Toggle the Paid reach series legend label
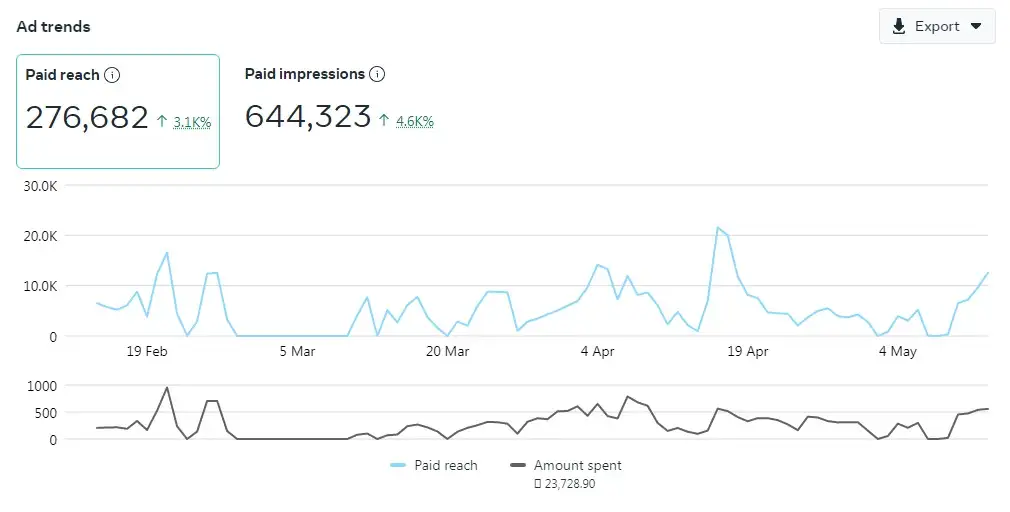The image size is (1010, 512). coord(446,466)
